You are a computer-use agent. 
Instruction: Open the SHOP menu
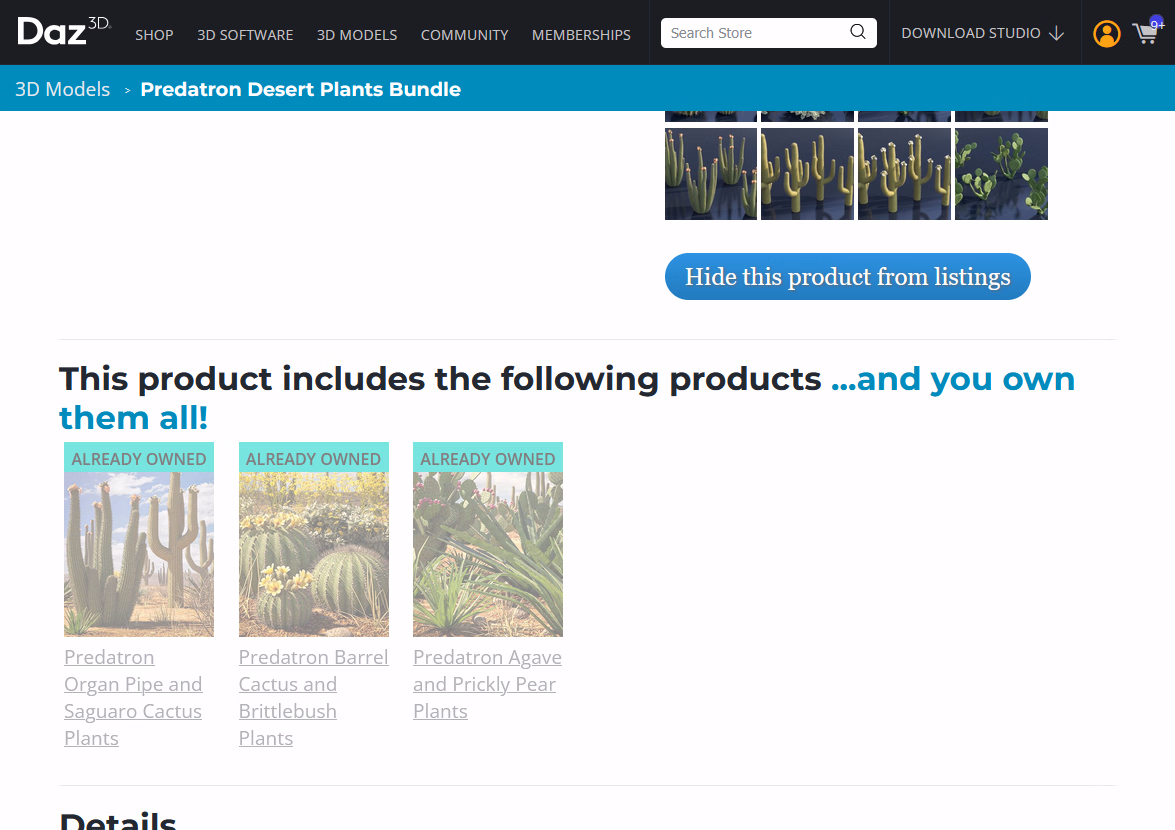[154, 35]
